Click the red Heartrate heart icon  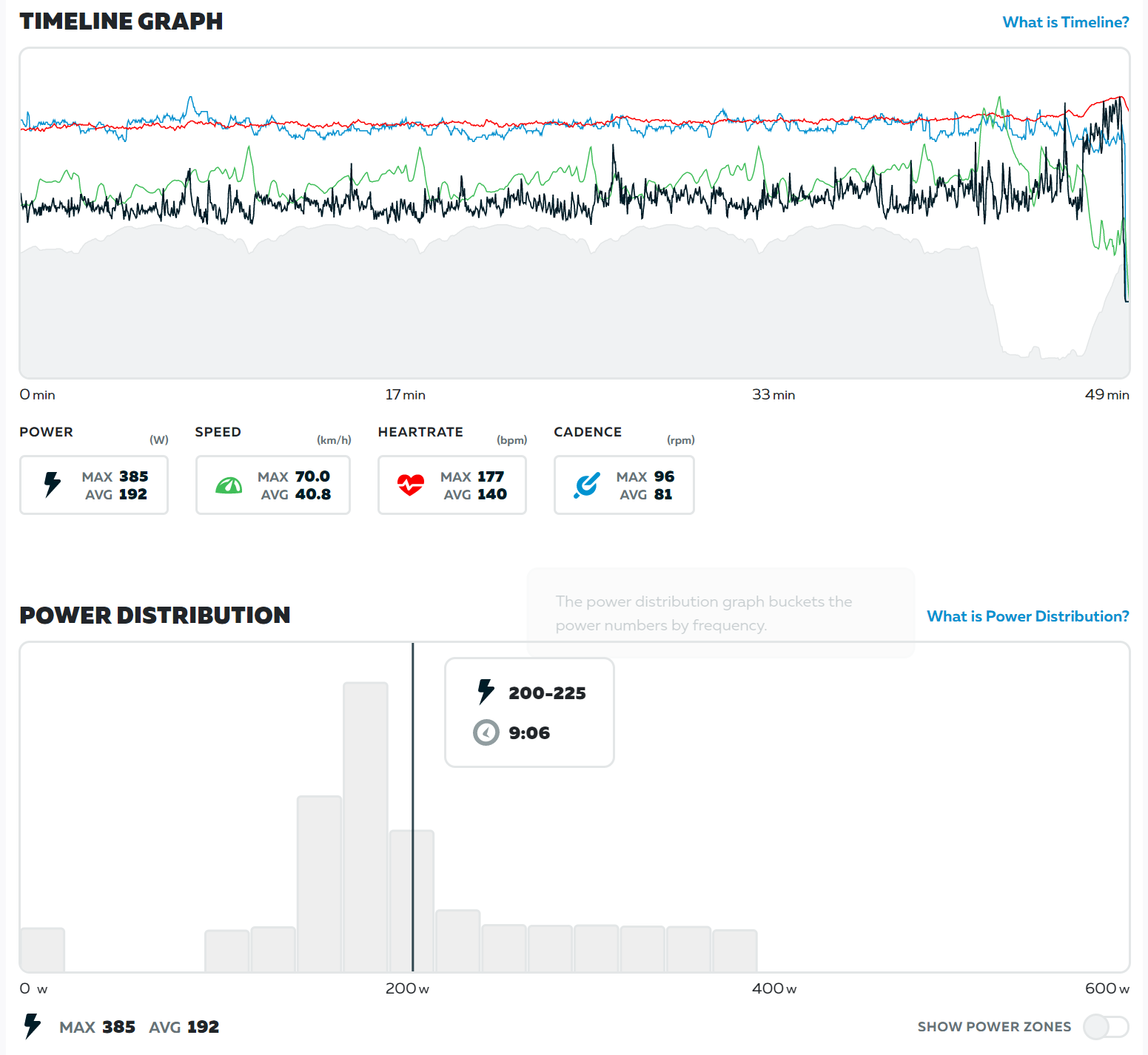[411, 485]
